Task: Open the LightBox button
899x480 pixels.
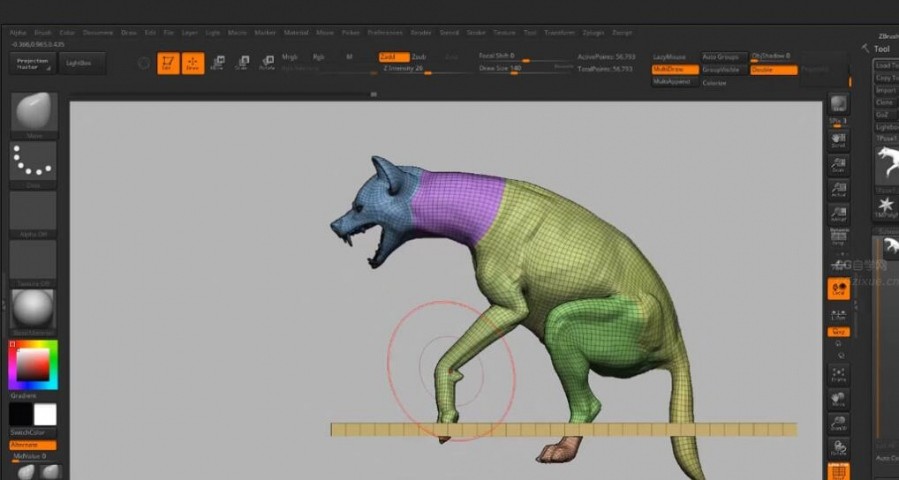Action: tap(83, 63)
